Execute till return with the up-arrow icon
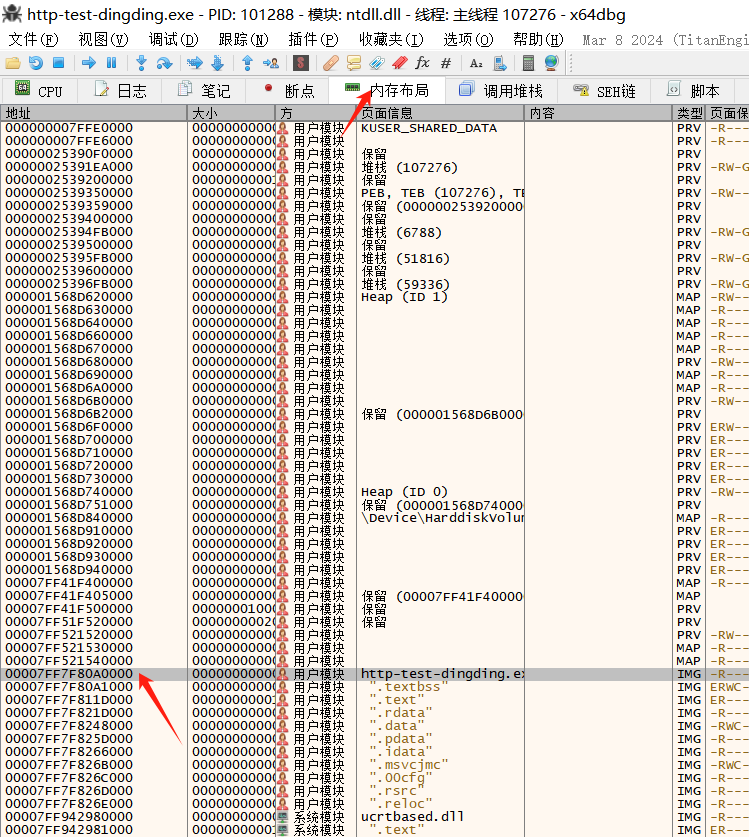 (x=247, y=63)
